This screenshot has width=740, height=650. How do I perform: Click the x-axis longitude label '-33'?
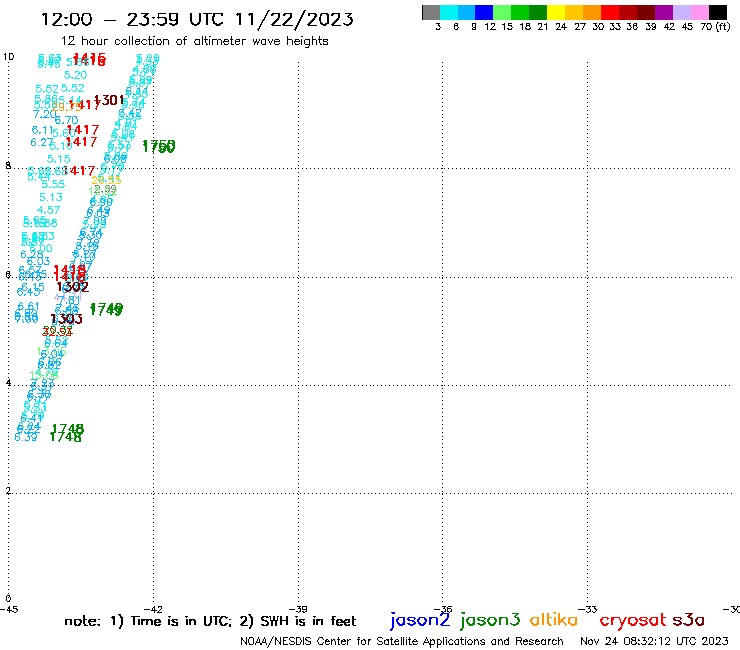[x=588, y=609]
